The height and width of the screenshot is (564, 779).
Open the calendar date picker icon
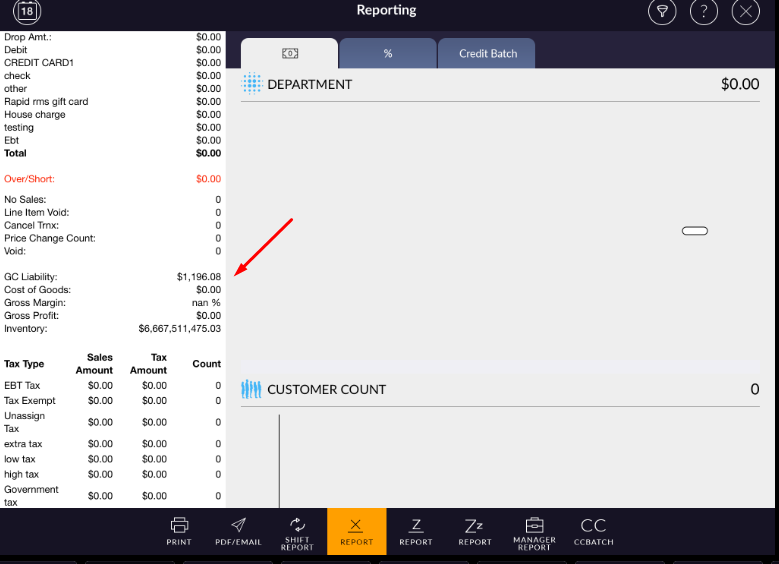[x=27, y=12]
